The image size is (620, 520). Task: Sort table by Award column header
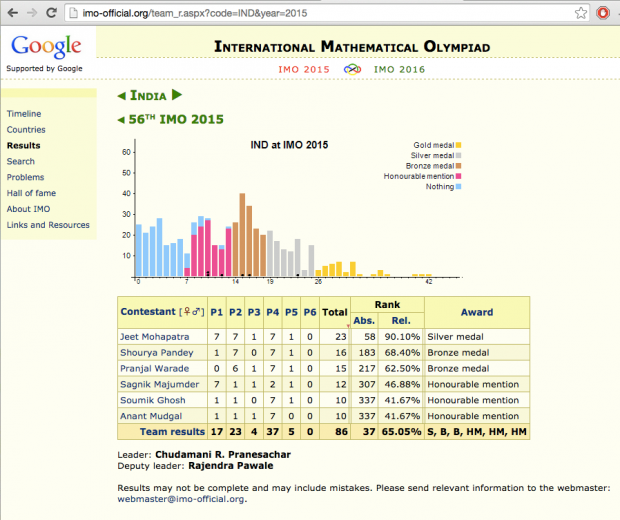click(476, 312)
